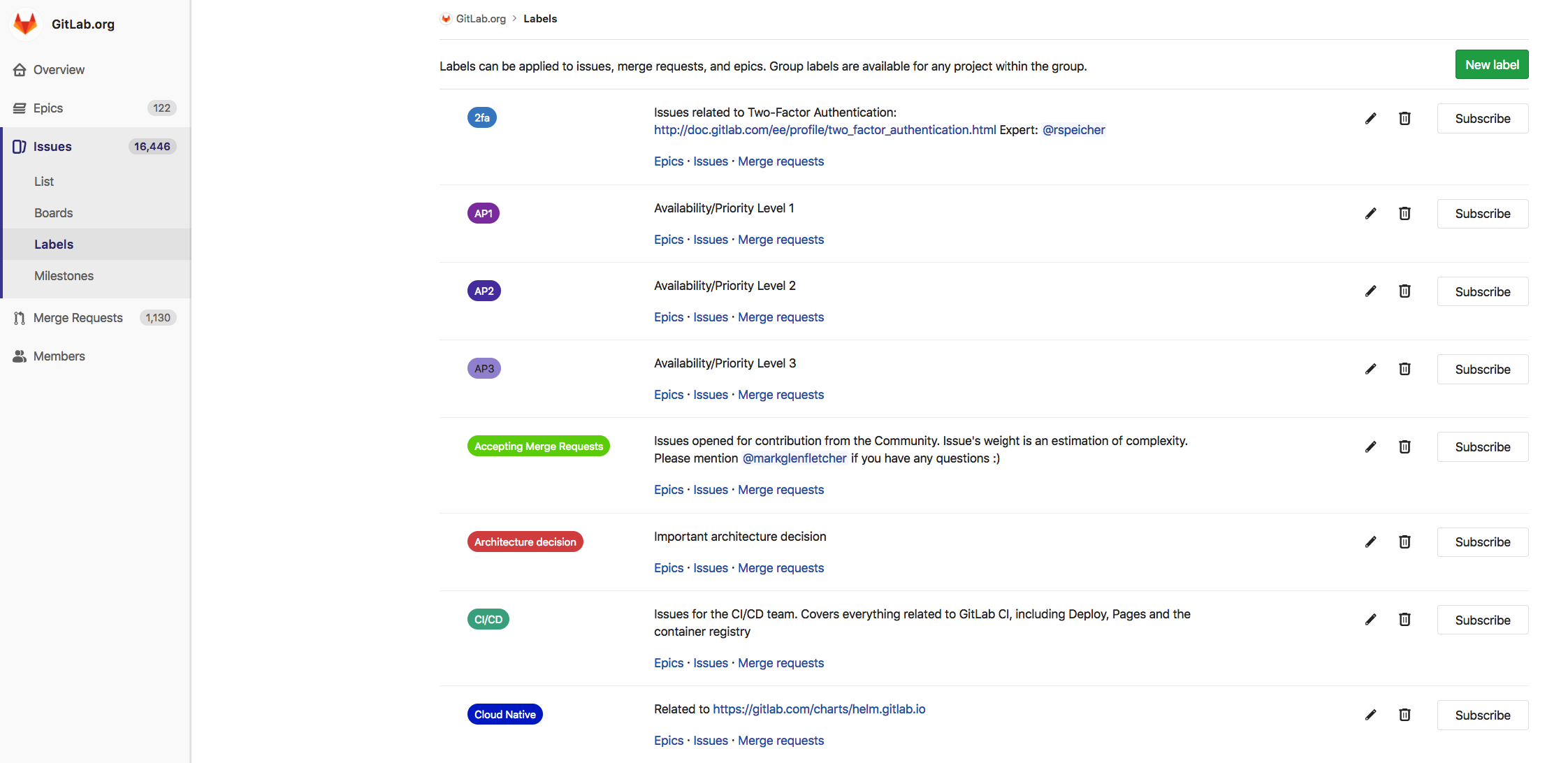Click the GitLab fox logo in sidebar
This screenshot has width=1568, height=763.
pos(26,24)
